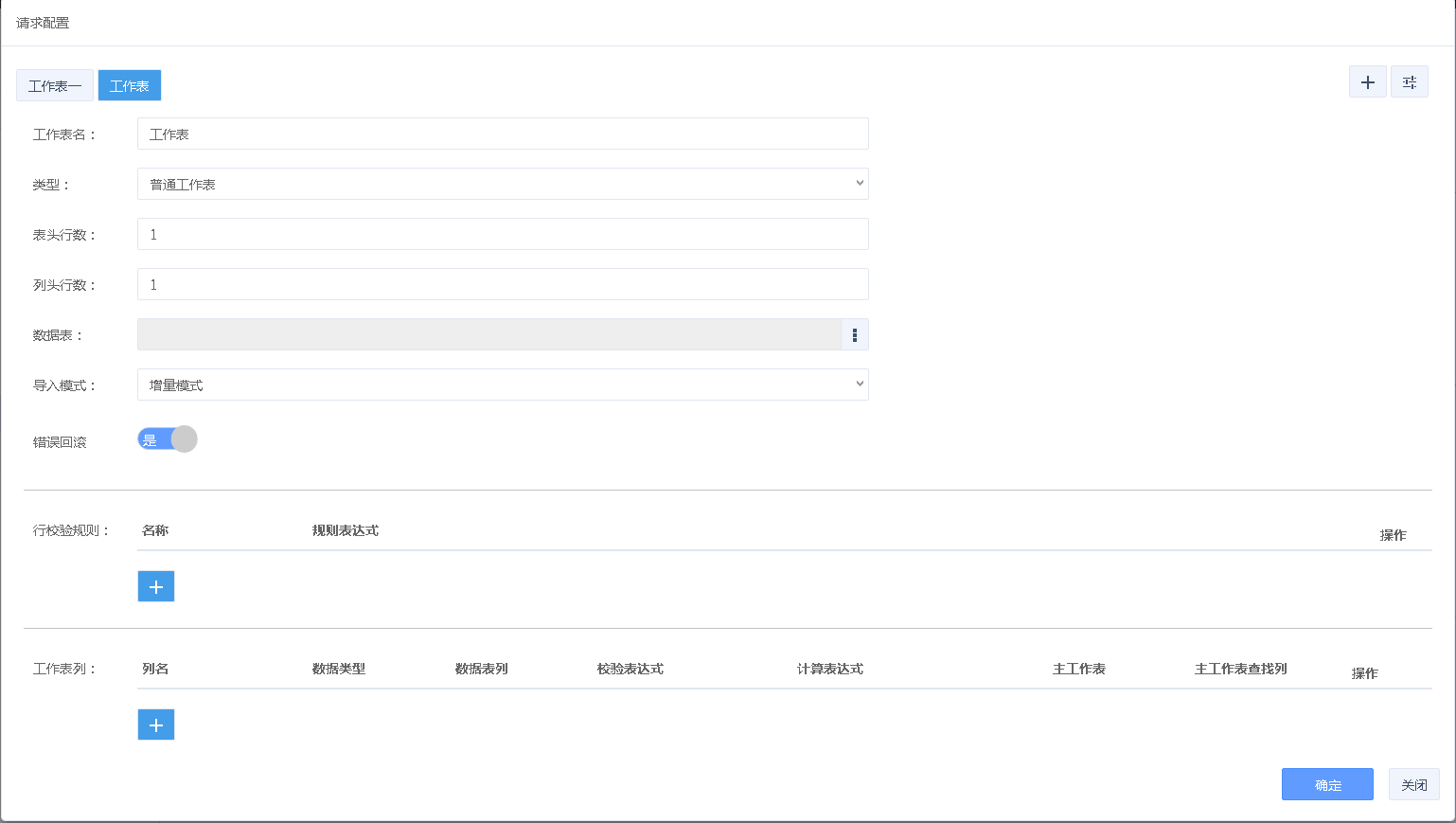Click into the 表头行数 input field
The image size is (1456, 823).
pos(503,235)
